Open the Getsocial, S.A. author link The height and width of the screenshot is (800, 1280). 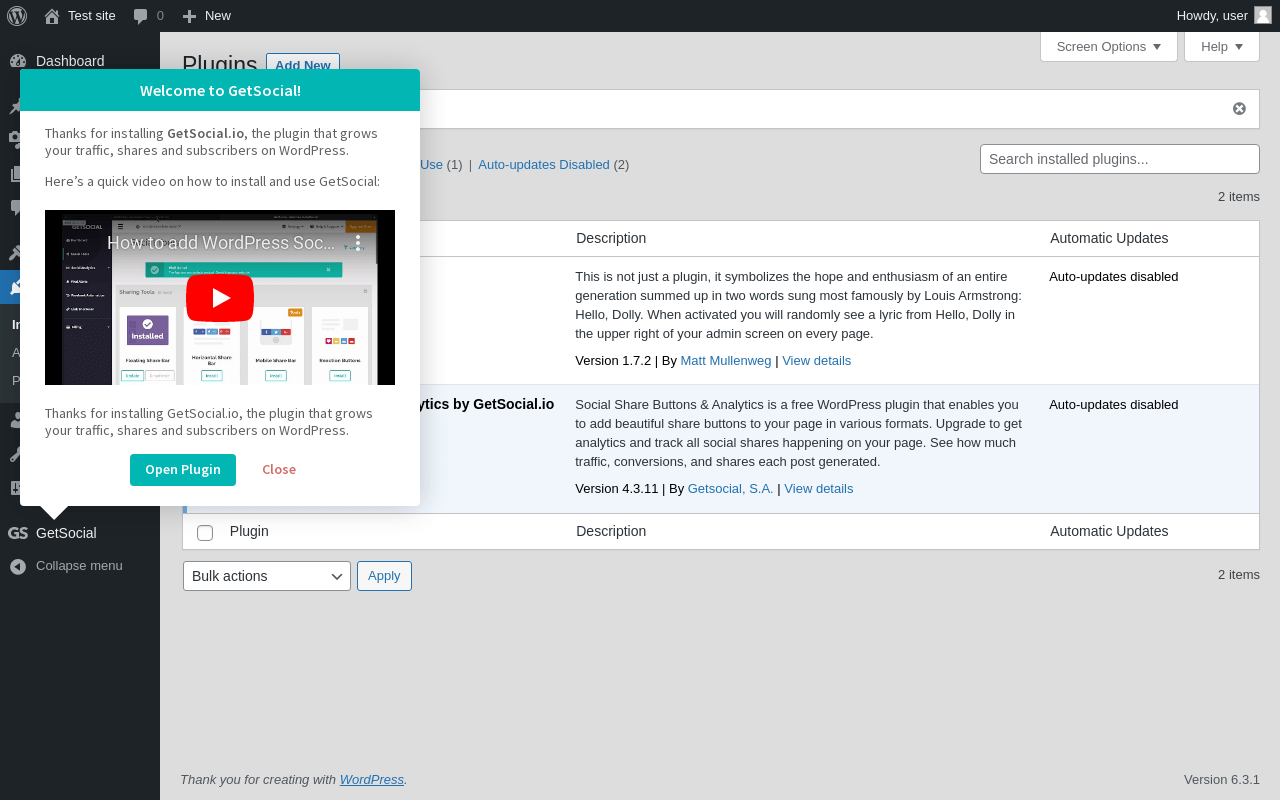pyautogui.click(x=731, y=489)
